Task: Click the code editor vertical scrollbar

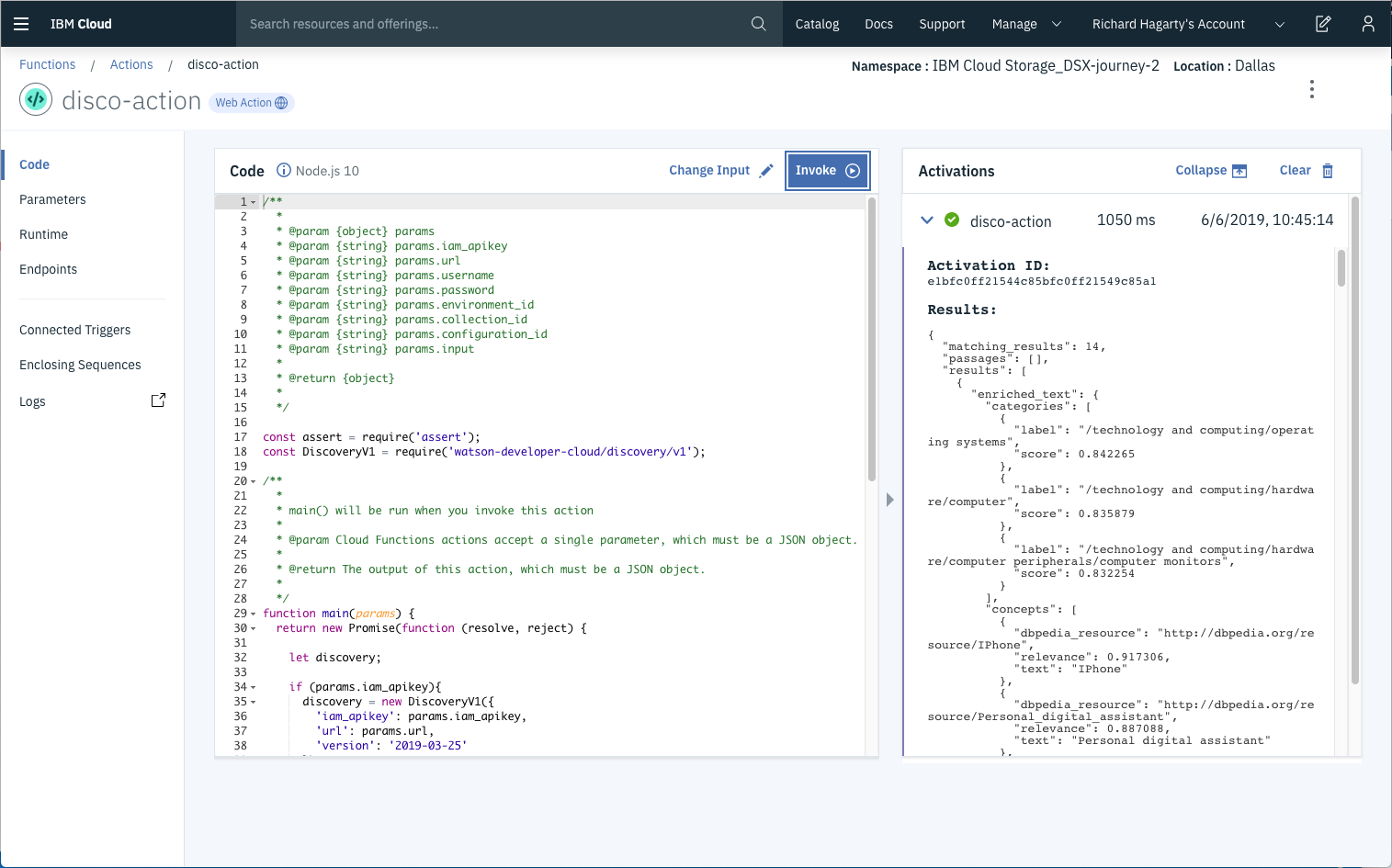Action: [871, 340]
